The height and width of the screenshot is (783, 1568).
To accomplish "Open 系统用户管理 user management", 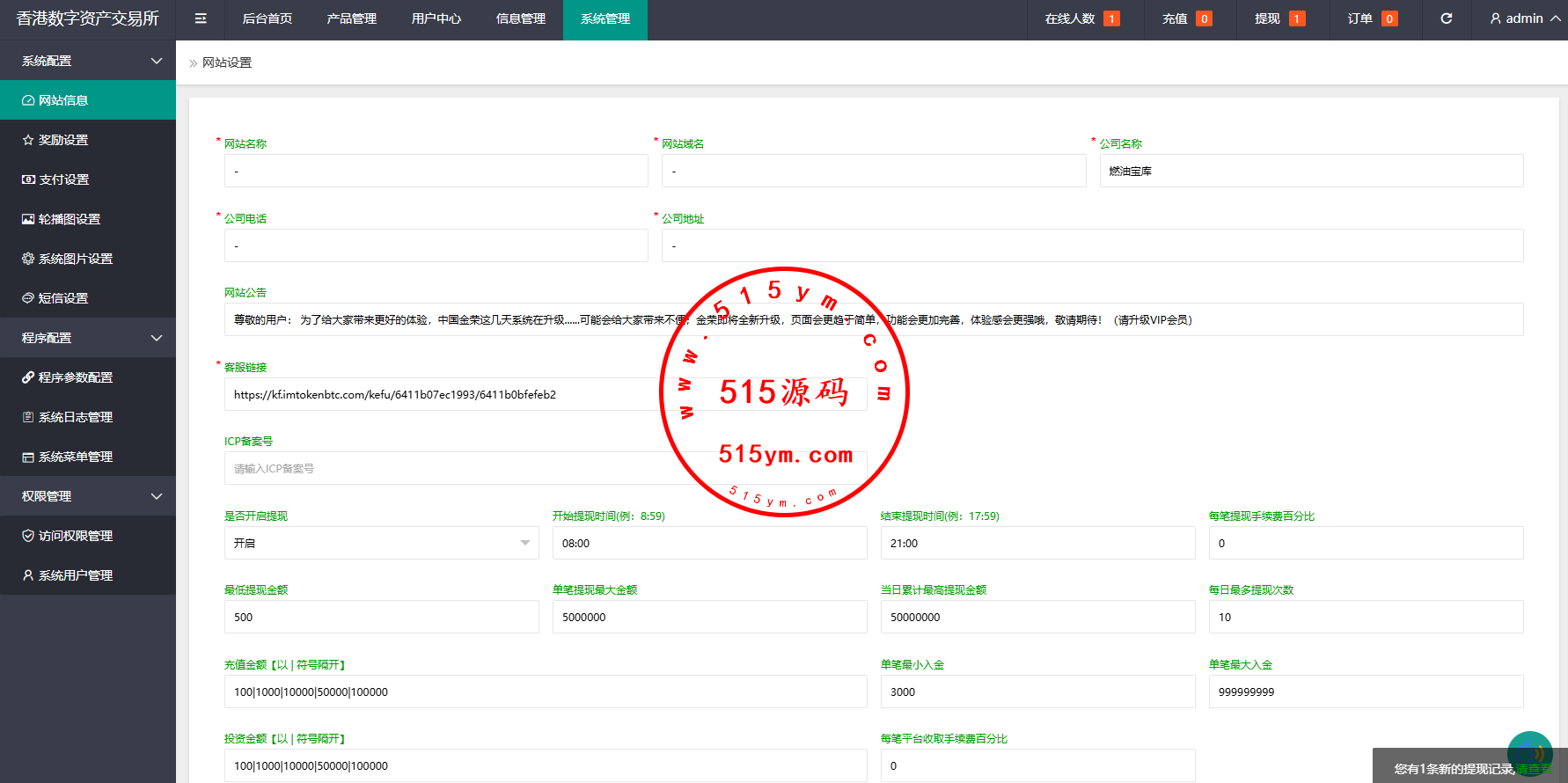I will 75,575.
